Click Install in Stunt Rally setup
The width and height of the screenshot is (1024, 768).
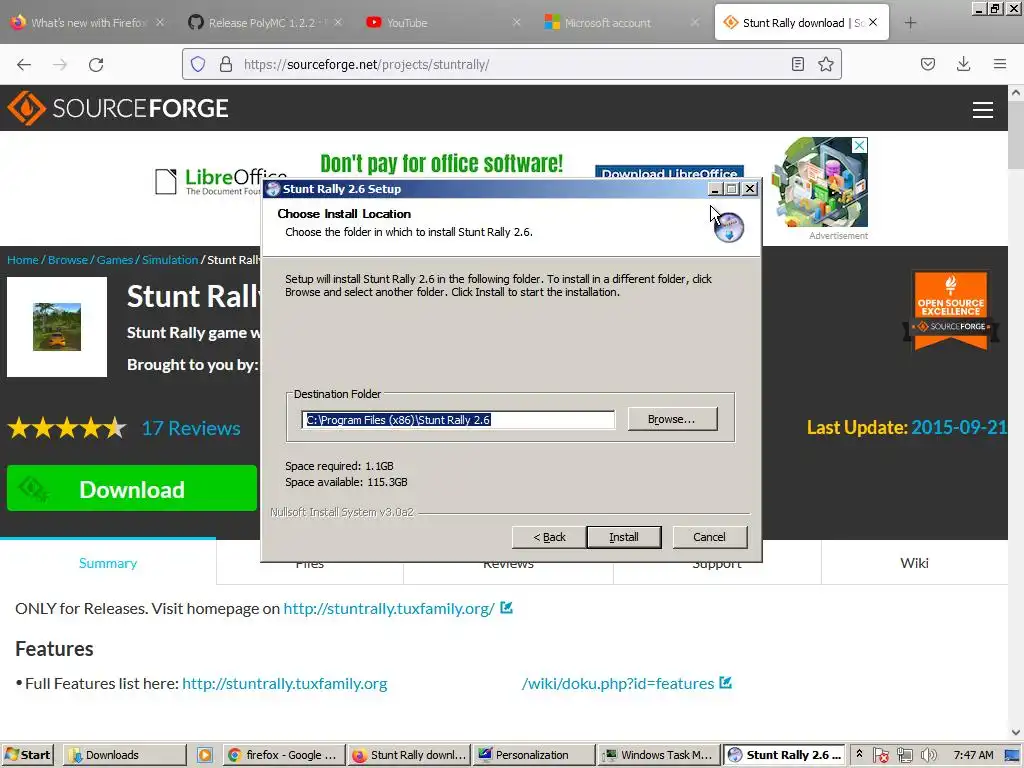click(624, 537)
